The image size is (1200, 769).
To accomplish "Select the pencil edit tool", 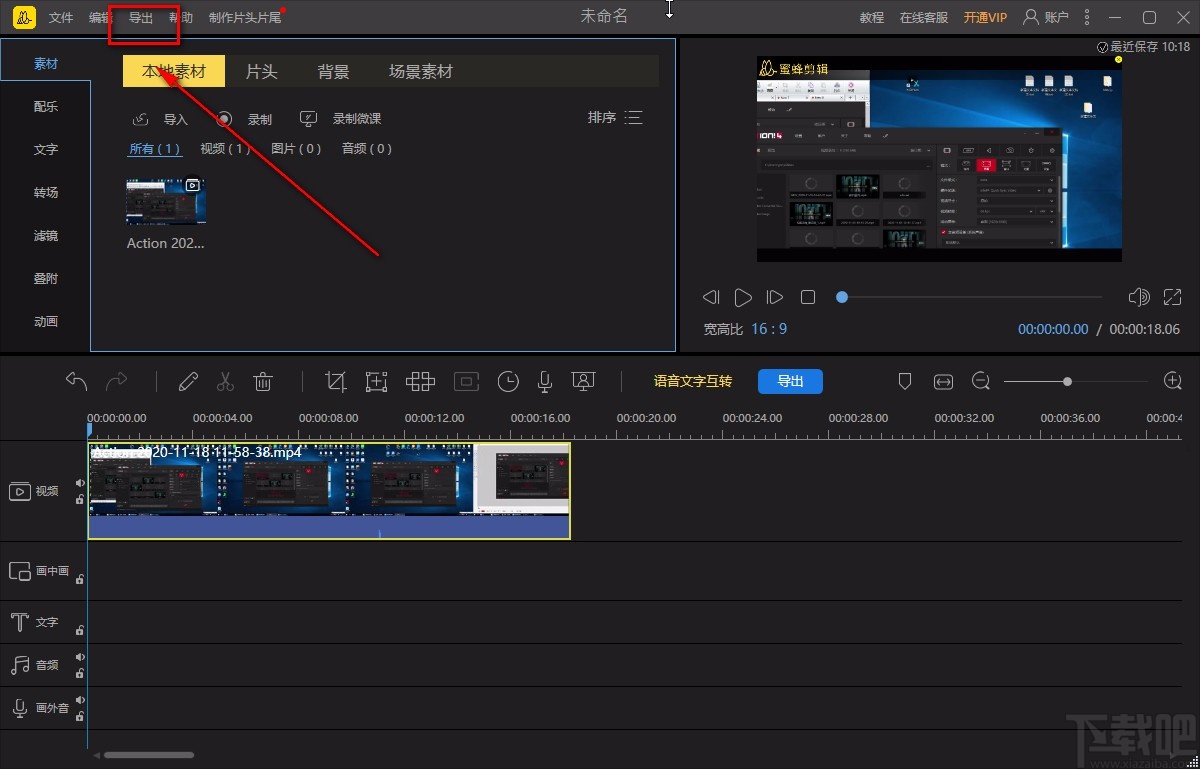I will point(187,381).
